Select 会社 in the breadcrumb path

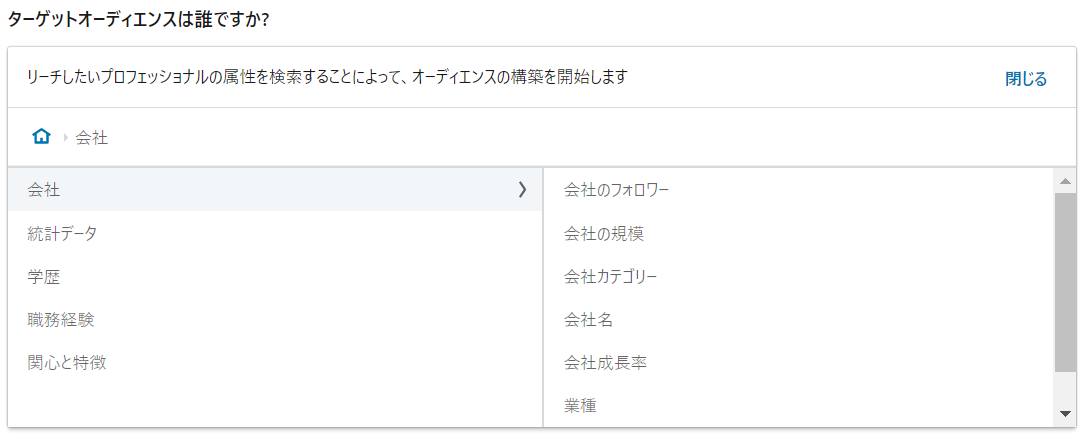click(92, 138)
